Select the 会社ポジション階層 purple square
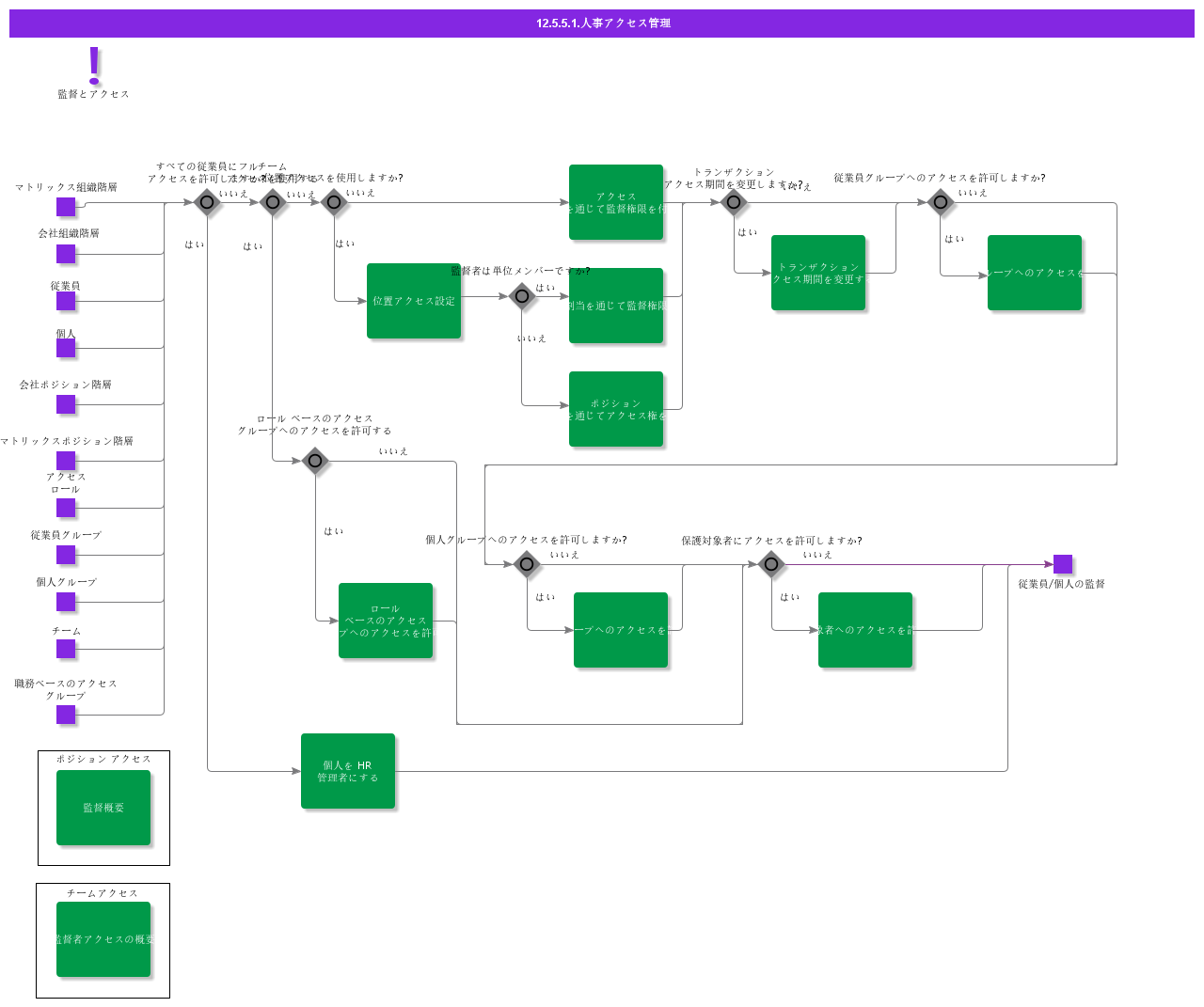The image size is (1204, 1007). (x=66, y=404)
